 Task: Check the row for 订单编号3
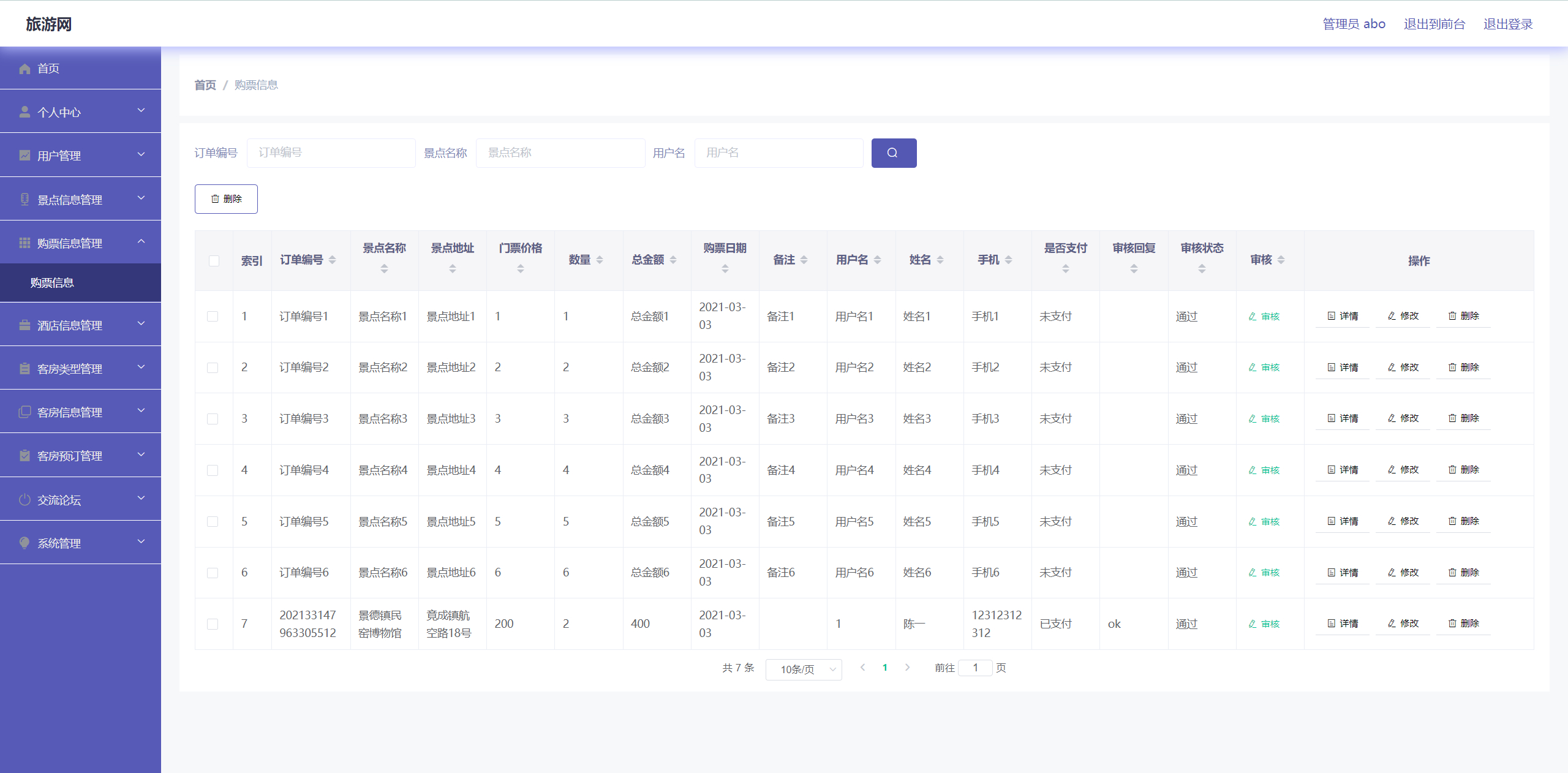[213, 419]
